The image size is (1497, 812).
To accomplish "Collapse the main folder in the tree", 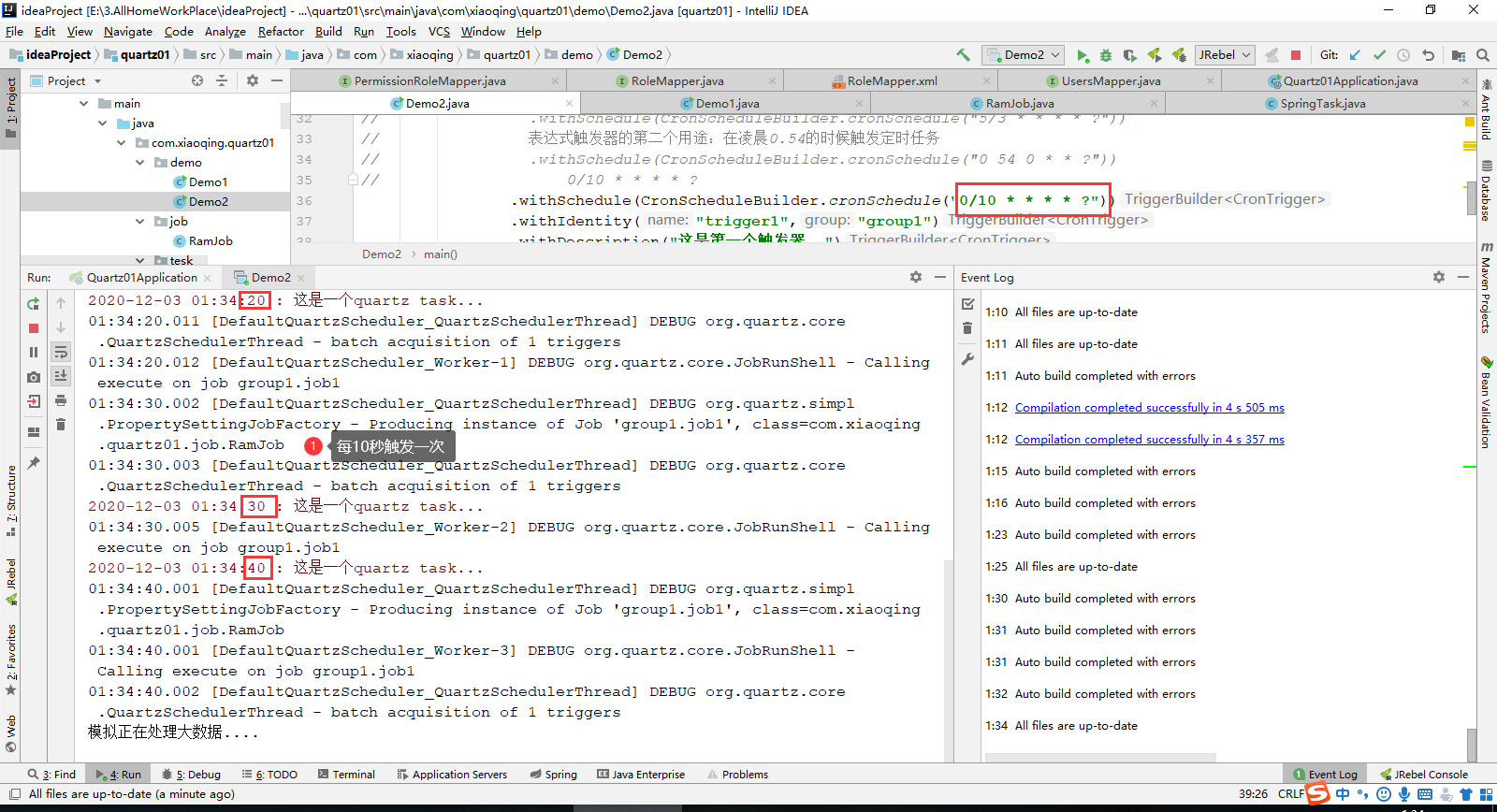I will (84, 103).
